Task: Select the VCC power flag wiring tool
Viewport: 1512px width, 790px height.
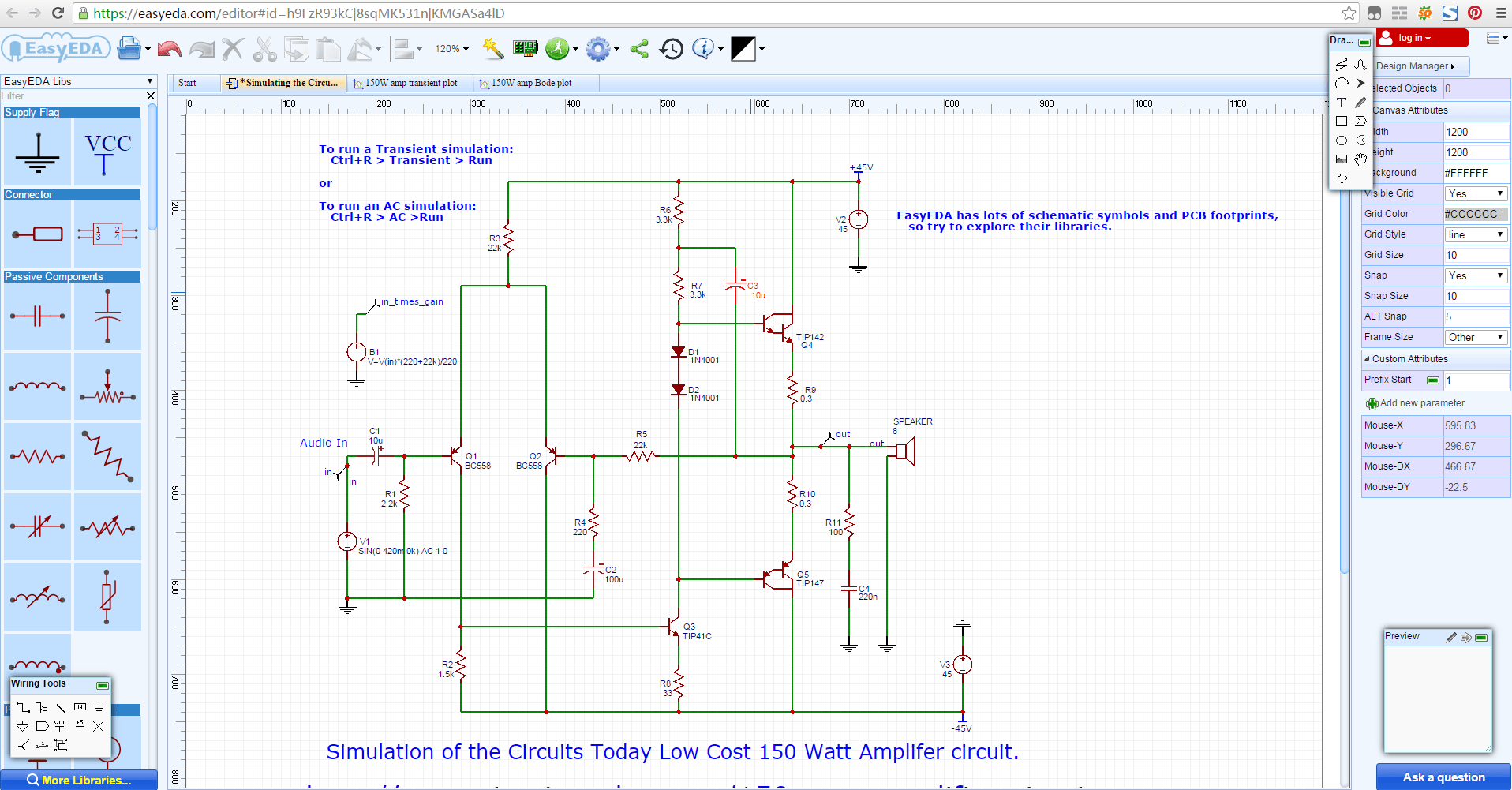Action: point(61,727)
